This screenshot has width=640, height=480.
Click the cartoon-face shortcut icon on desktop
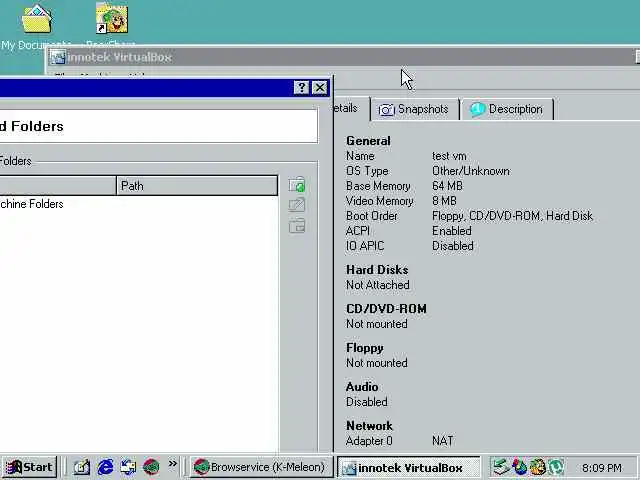[x=112, y=18]
